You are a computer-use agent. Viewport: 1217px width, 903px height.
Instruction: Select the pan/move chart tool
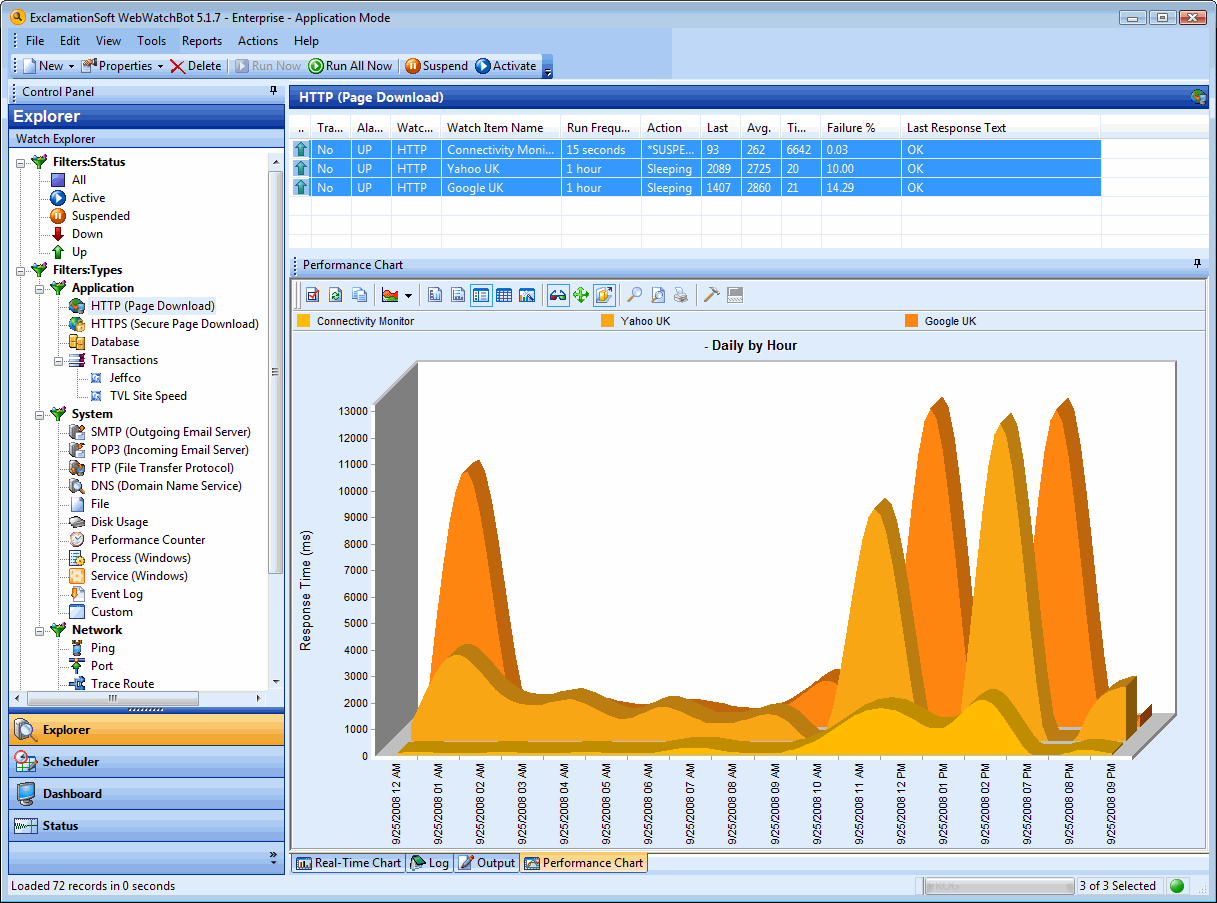point(582,294)
